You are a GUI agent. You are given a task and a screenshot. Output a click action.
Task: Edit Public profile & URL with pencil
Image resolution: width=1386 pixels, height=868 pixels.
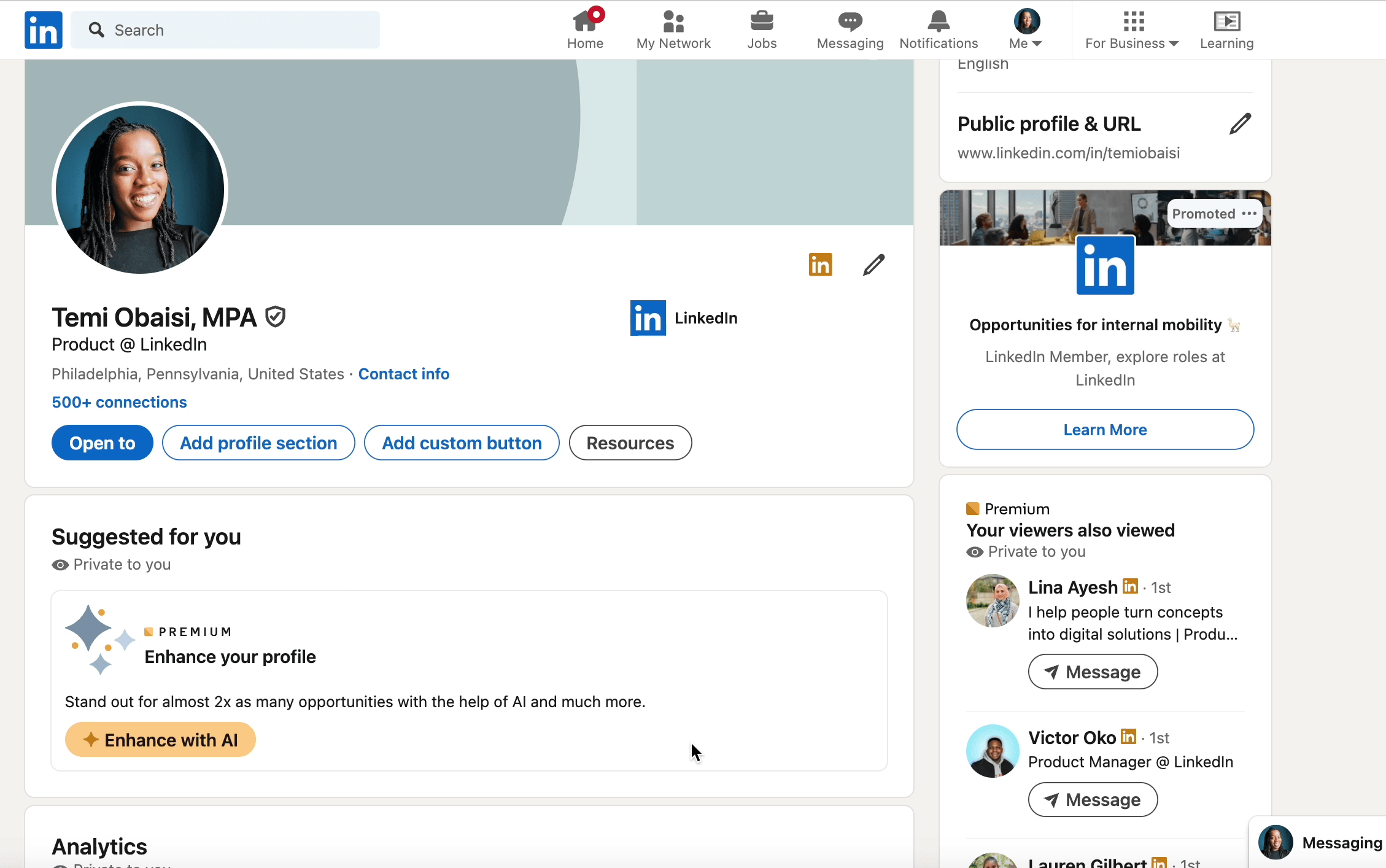(1240, 124)
